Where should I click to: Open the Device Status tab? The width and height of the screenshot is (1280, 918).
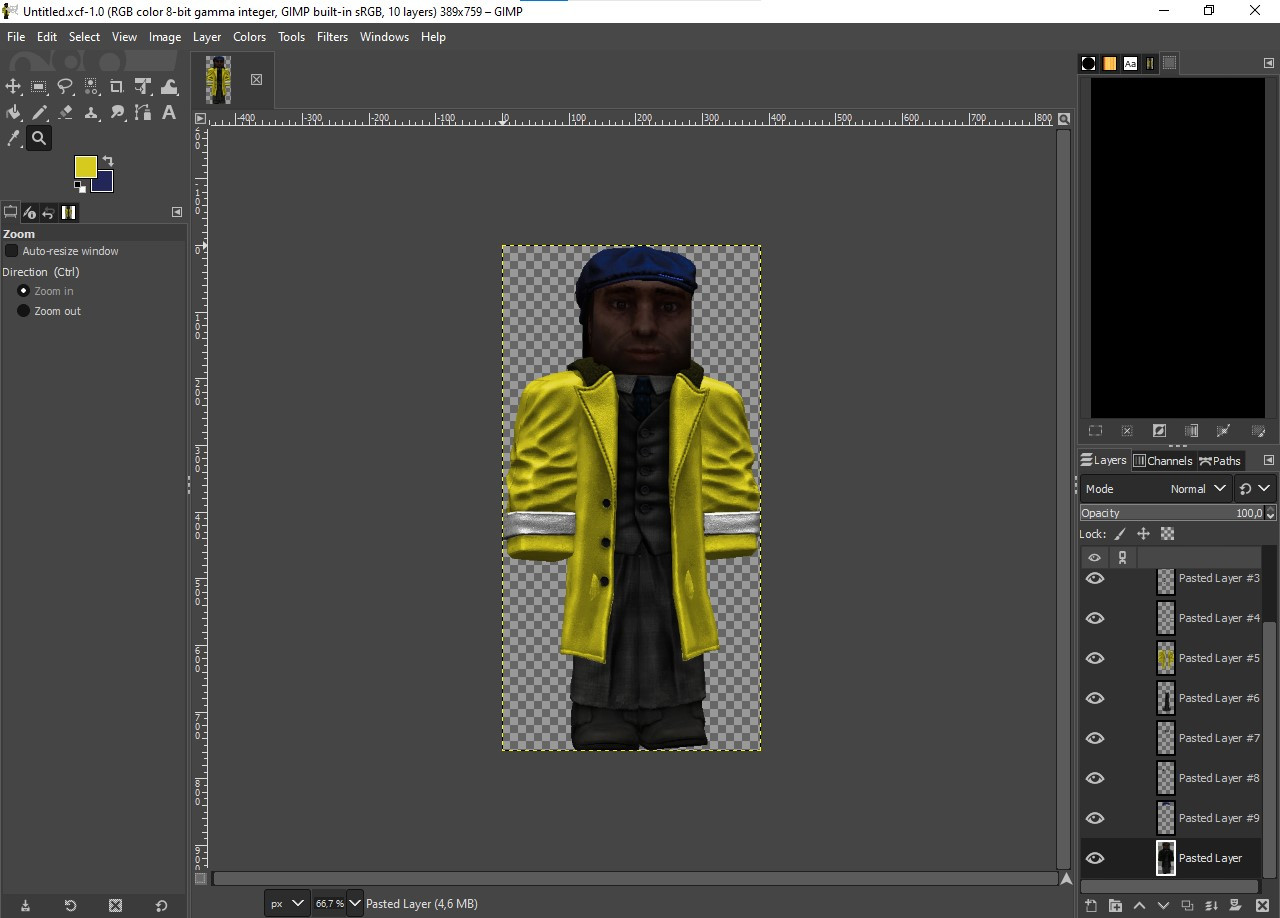29,212
